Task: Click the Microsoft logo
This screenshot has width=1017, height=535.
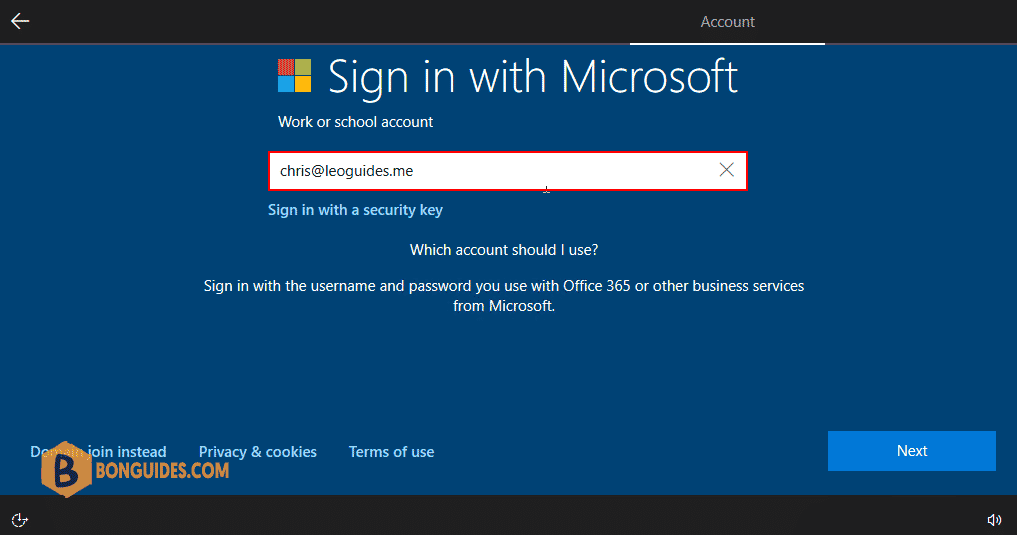Action: pos(294,76)
